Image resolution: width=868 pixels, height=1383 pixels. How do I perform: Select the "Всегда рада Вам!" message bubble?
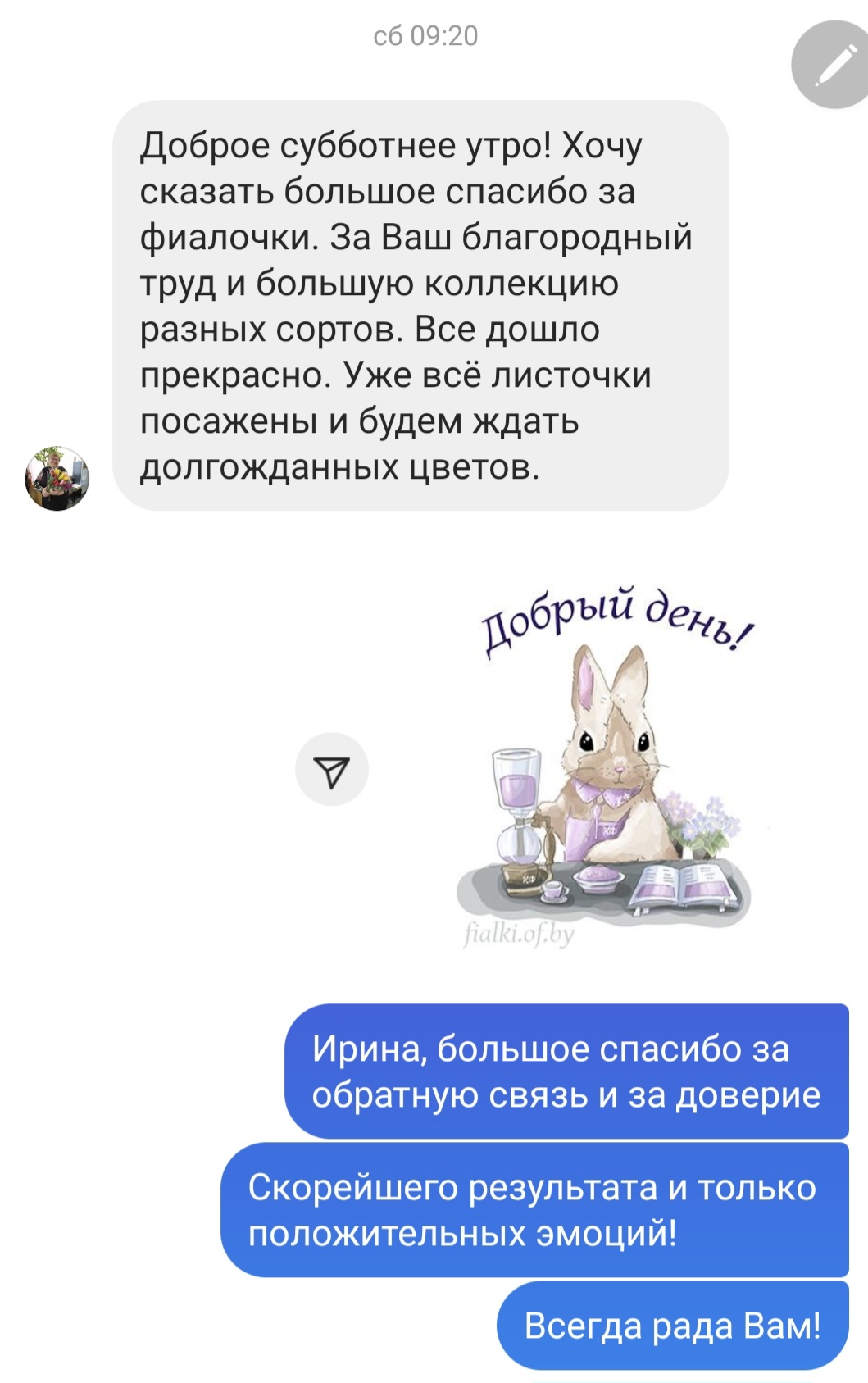pos(673,1326)
